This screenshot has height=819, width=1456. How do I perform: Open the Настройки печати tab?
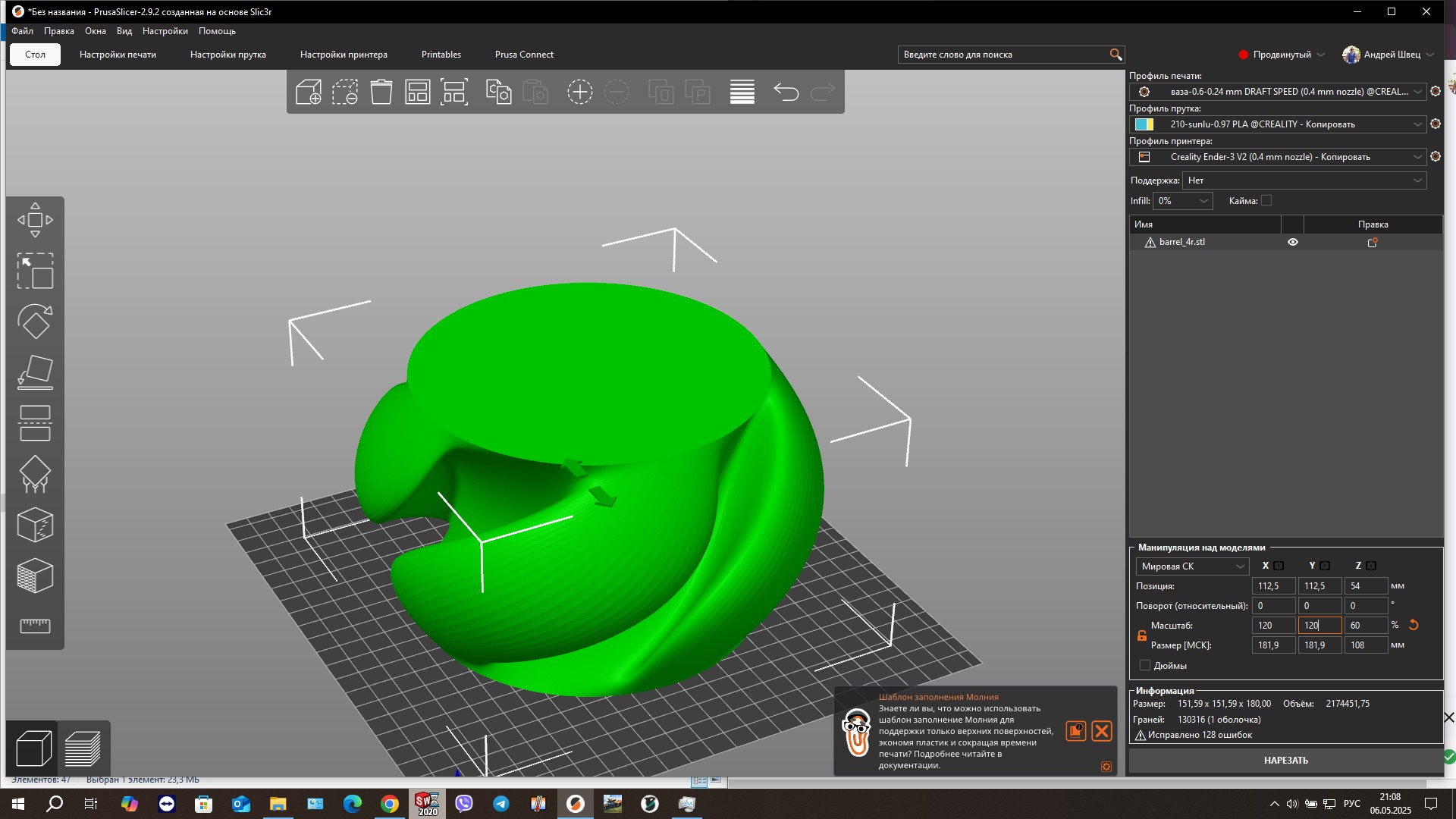(x=118, y=55)
